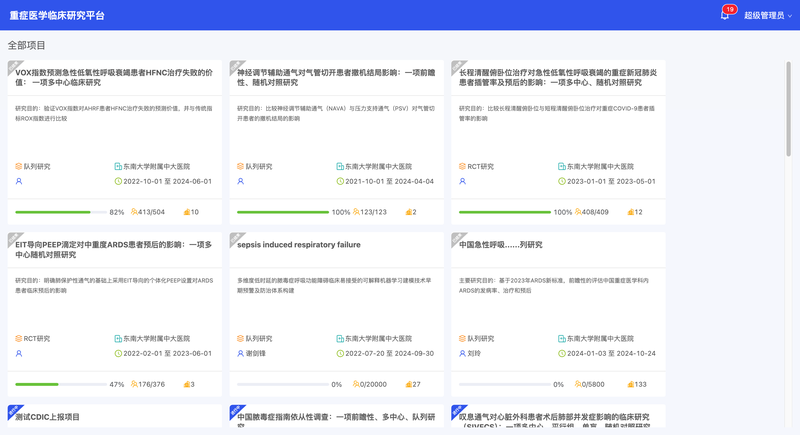Open the 神经调节辅助通气 project title

tap(336, 78)
